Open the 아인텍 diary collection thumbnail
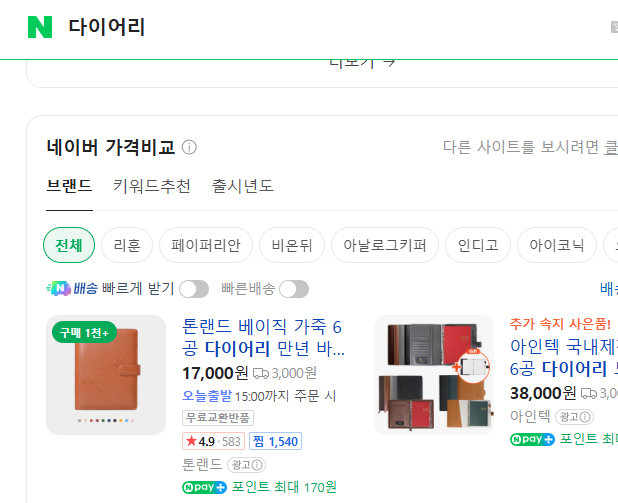This screenshot has height=503, width=618. tap(434, 375)
